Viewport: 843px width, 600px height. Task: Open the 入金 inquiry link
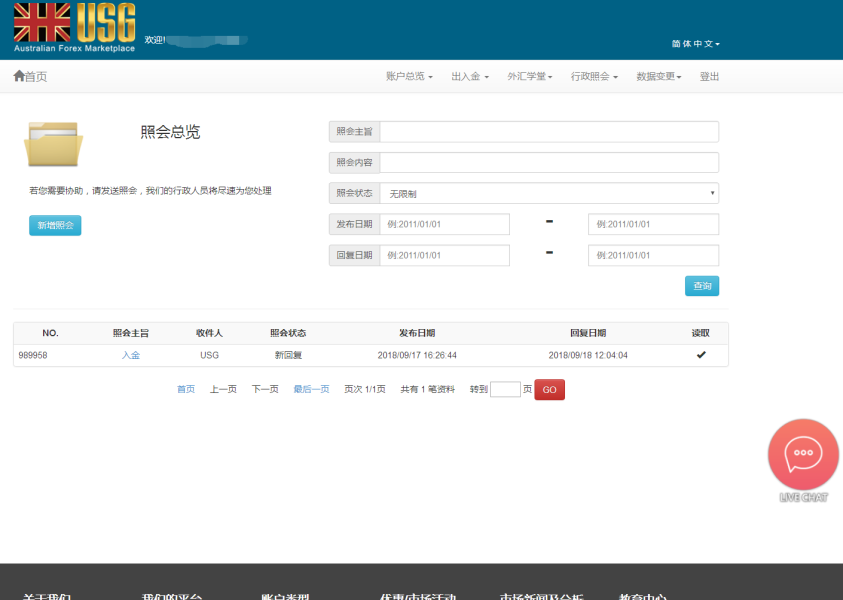click(131, 355)
